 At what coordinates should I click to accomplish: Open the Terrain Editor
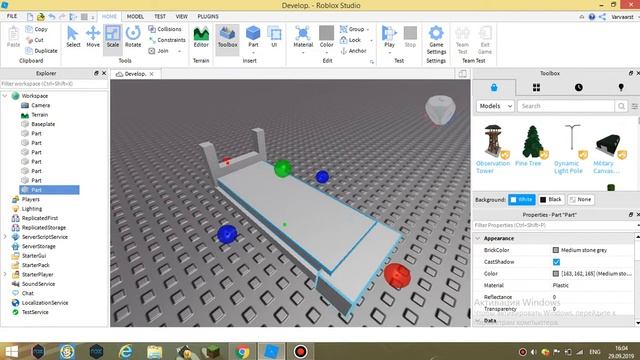tap(201, 37)
